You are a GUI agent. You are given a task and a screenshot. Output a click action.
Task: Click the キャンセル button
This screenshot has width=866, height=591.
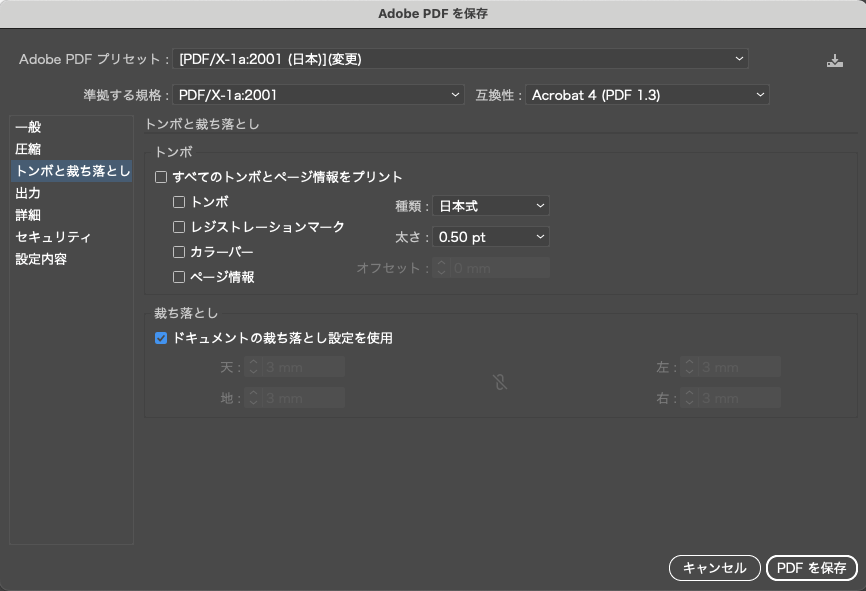714,568
